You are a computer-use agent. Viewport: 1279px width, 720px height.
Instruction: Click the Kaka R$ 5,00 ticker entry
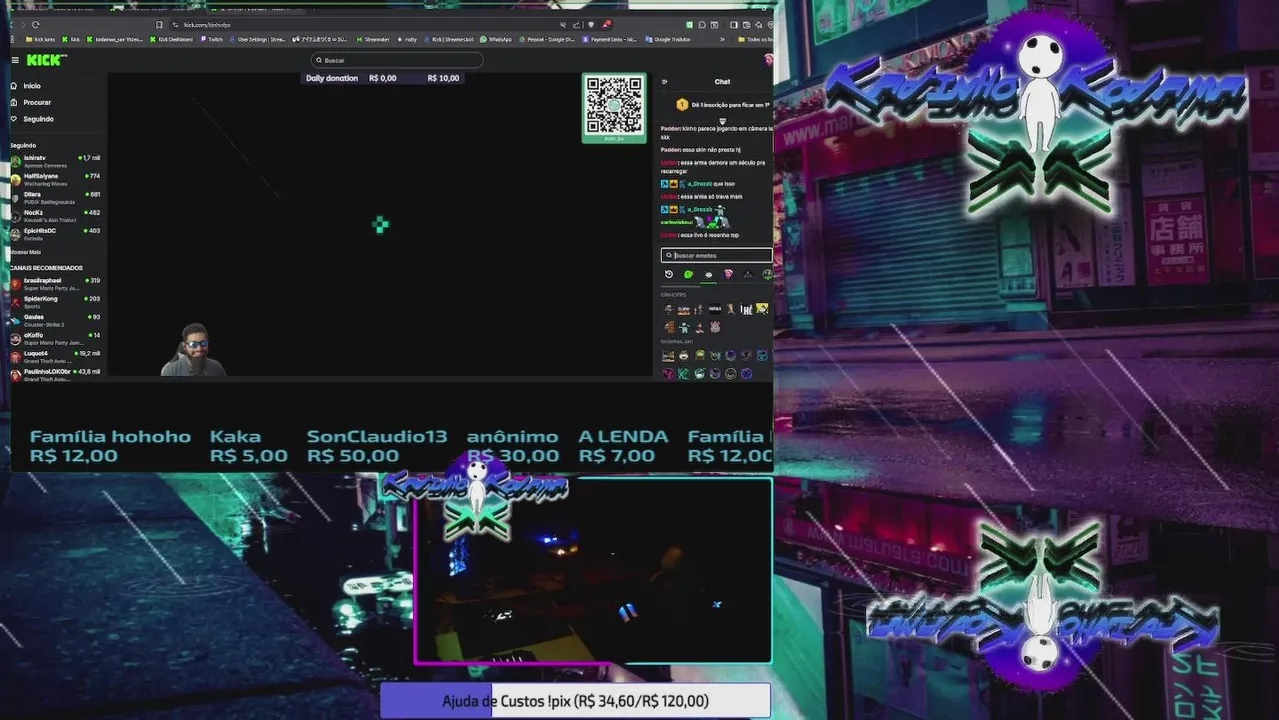248,446
